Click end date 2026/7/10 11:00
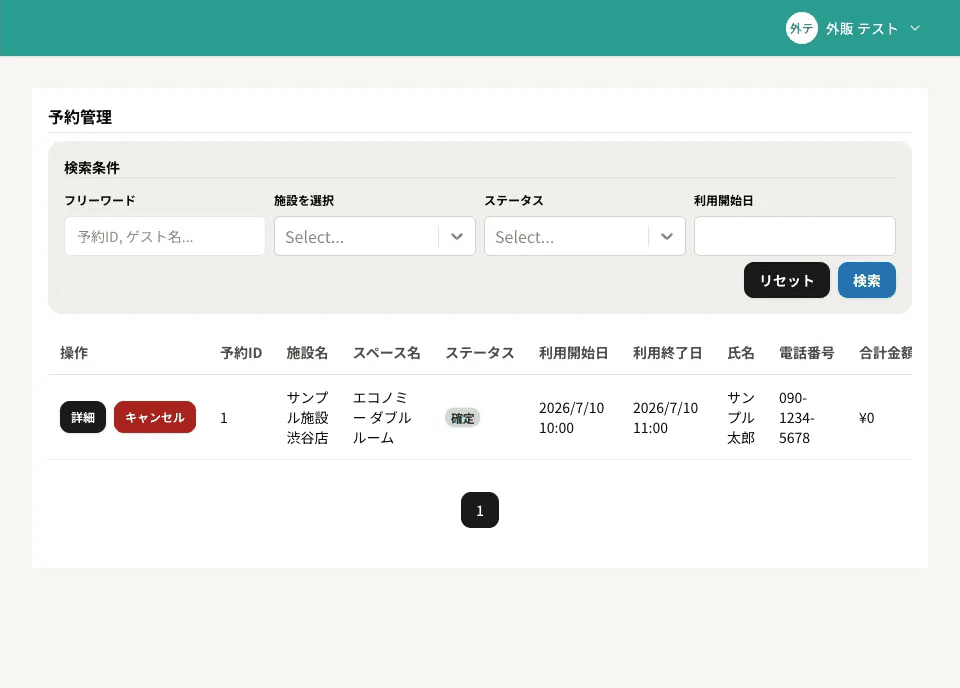Screen dimensions: 960x688 point(666,417)
